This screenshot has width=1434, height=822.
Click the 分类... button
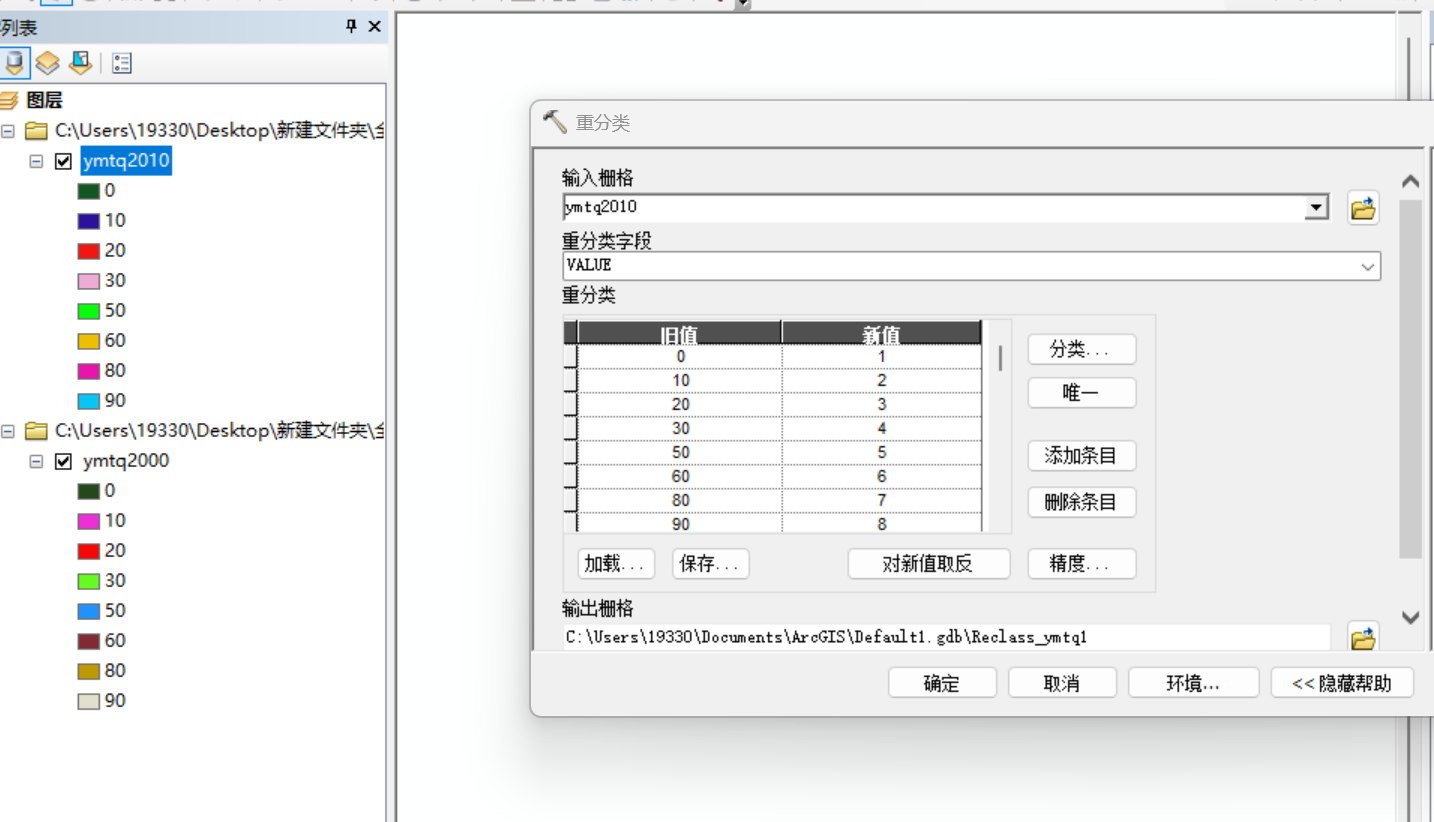[1082, 349]
